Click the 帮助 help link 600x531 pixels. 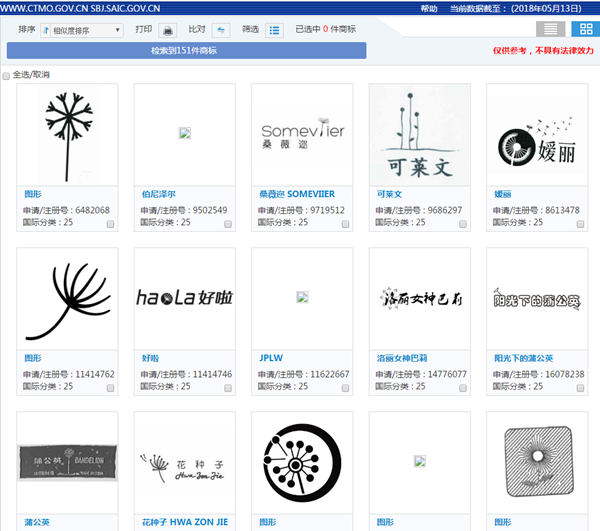(x=429, y=8)
